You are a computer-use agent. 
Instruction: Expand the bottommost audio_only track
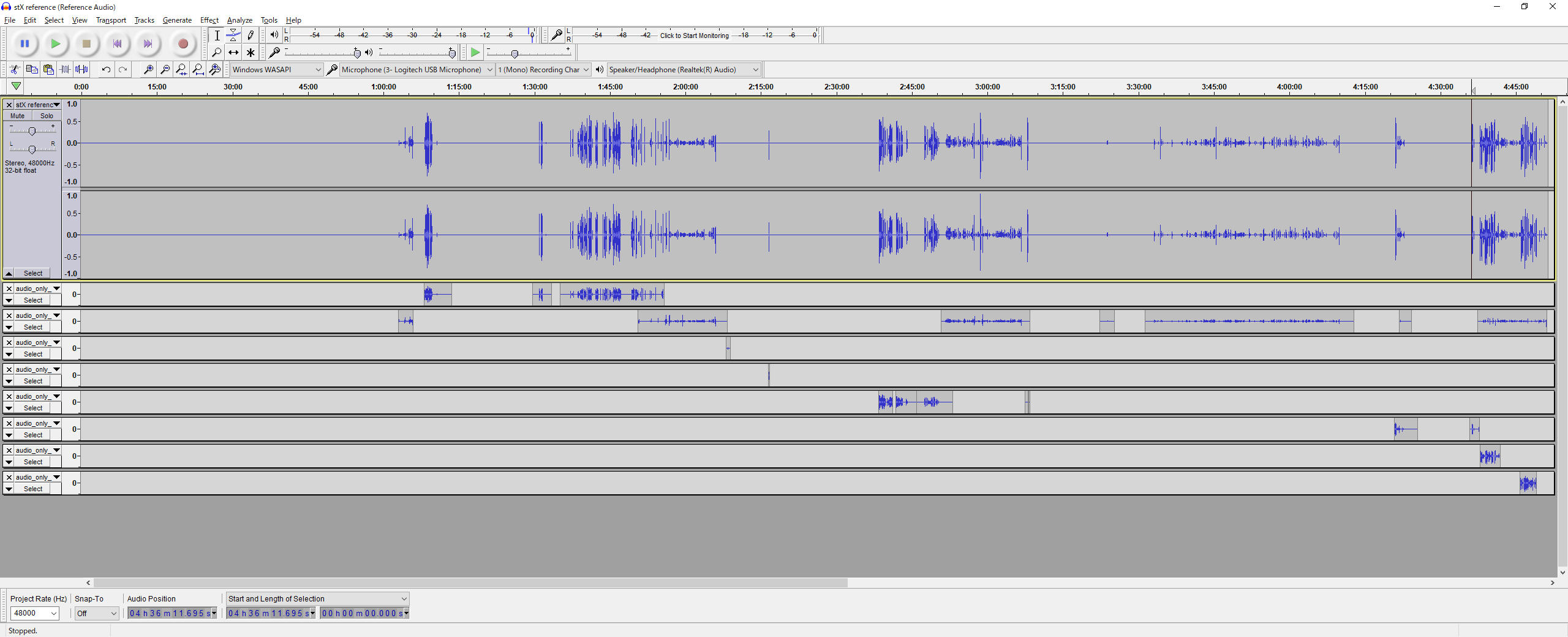click(9, 489)
